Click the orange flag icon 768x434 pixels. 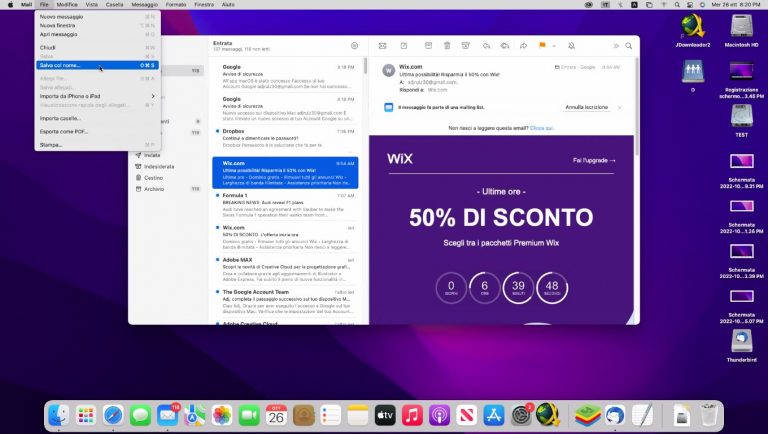coord(542,46)
